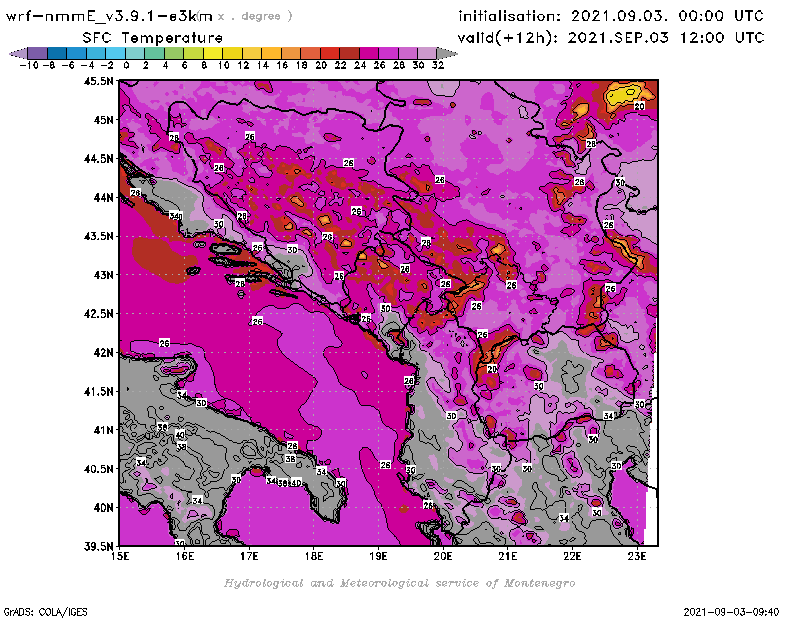Click the longitude label '22E'
The height and width of the screenshot is (618, 800).
point(572,556)
